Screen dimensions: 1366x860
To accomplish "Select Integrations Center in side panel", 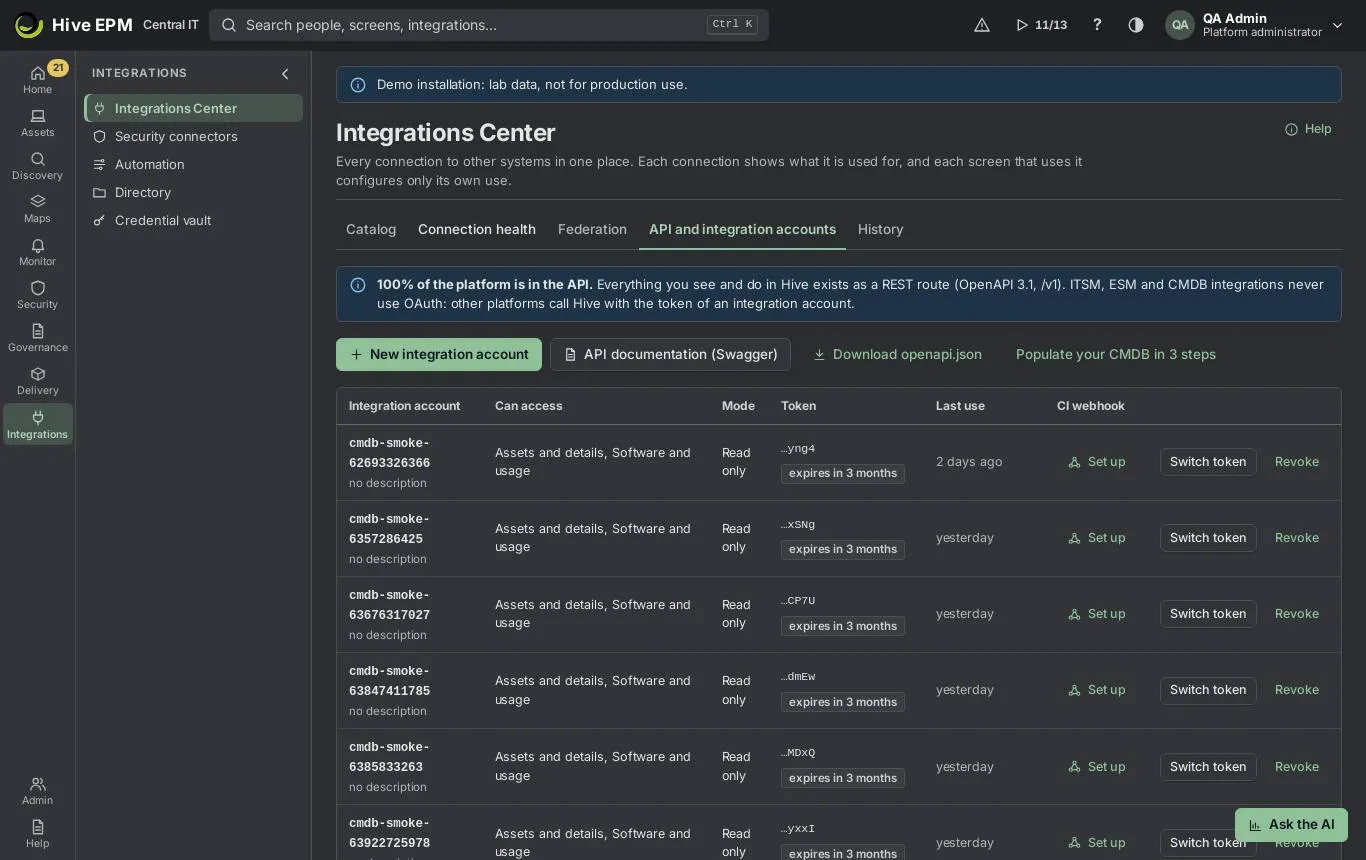I will pos(194,108).
